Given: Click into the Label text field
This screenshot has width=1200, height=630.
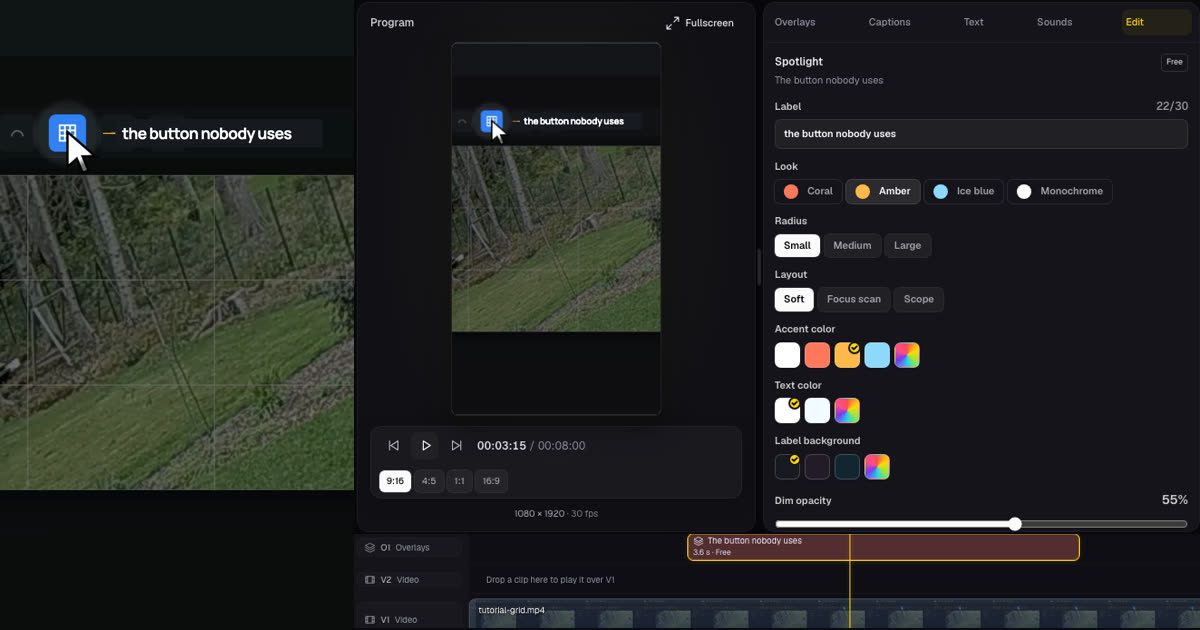Looking at the screenshot, I should pyautogui.click(x=981, y=134).
